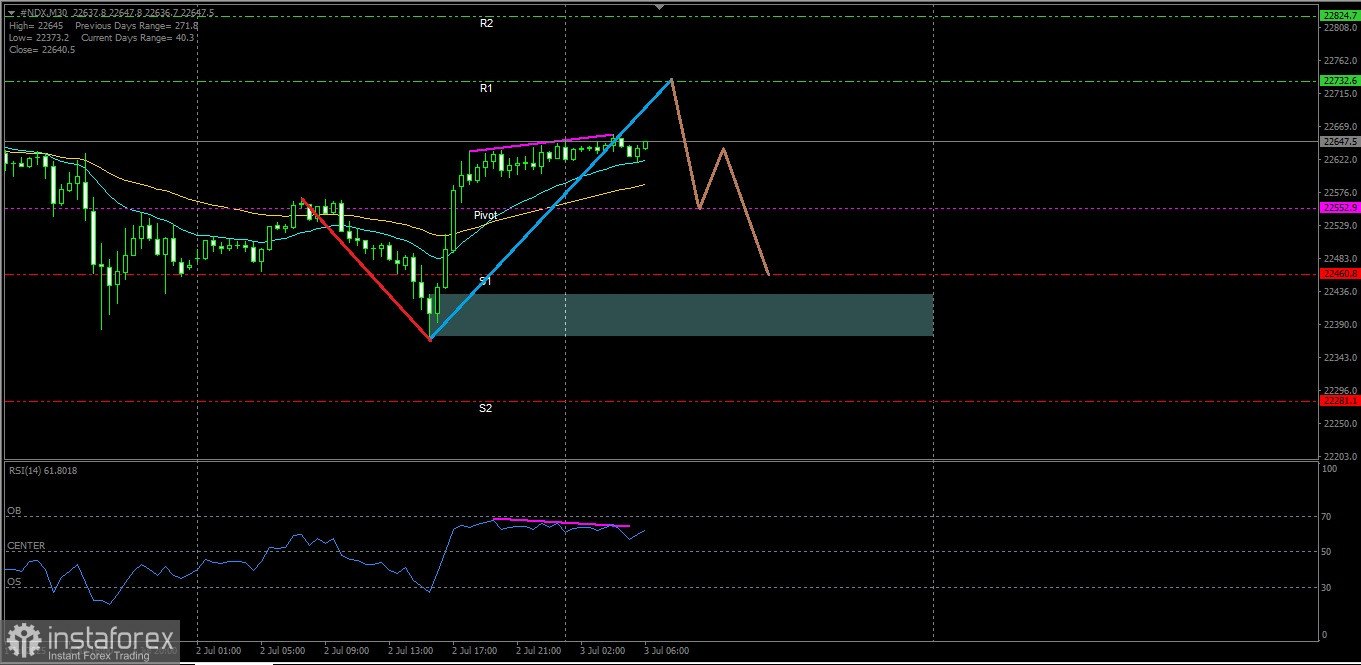Viewport: 1361px width, 665px height.
Task: Click the Pivot level label
Action: (x=485, y=215)
